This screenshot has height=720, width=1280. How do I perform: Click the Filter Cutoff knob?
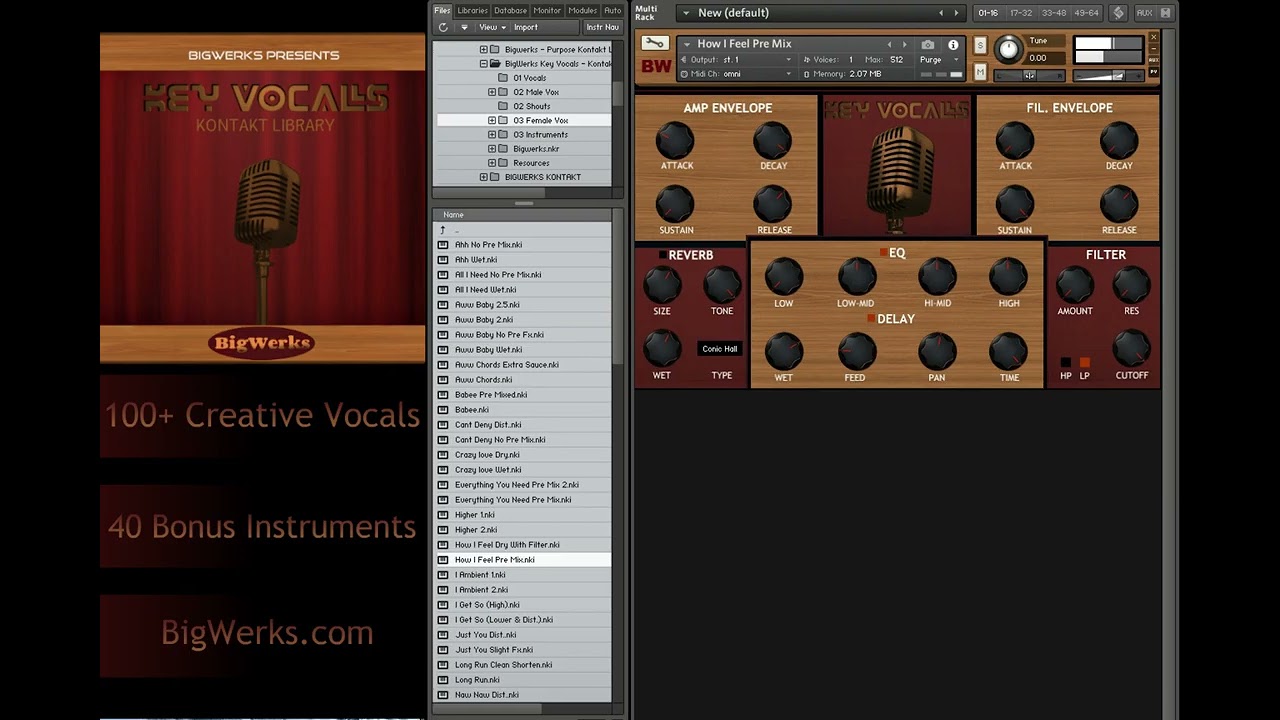point(1132,348)
